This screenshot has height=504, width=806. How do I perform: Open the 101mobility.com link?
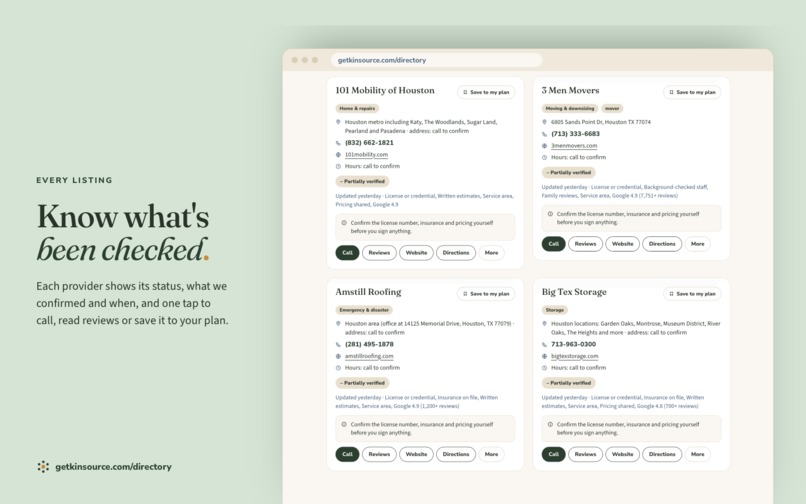[366, 154]
